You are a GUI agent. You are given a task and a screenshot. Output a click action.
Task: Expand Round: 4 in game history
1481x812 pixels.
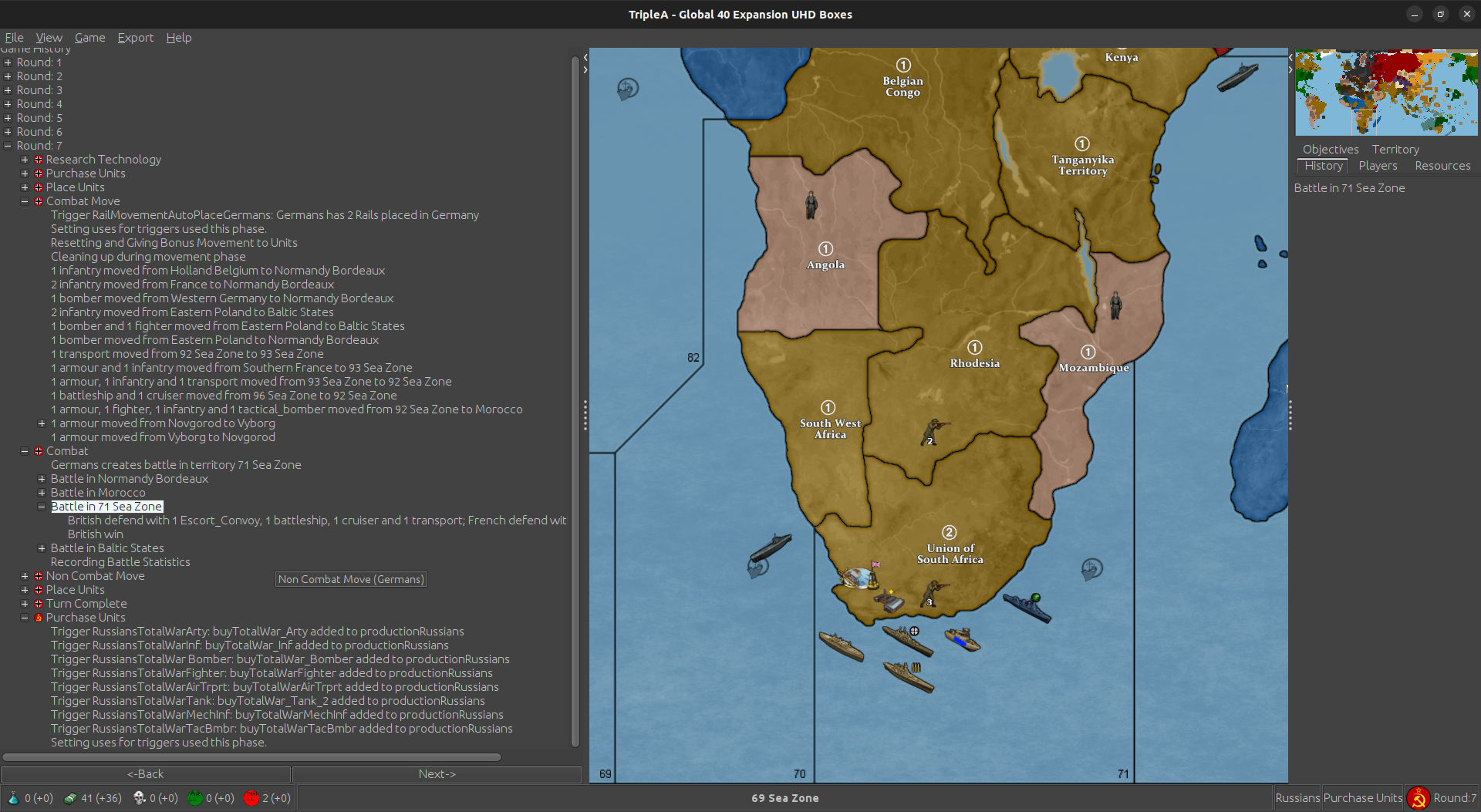point(8,104)
